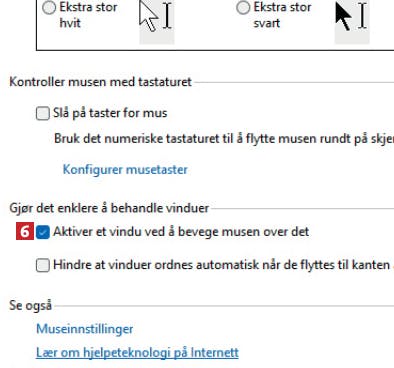
Task: Tick the Hindre at vinduer ordnes automatisk checkbox
Action: (x=43, y=265)
